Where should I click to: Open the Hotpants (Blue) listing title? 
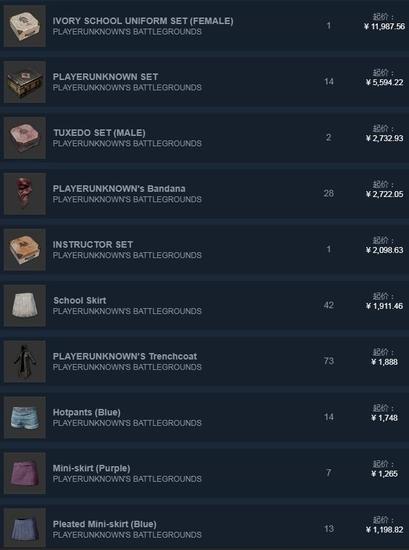point(87,412)
